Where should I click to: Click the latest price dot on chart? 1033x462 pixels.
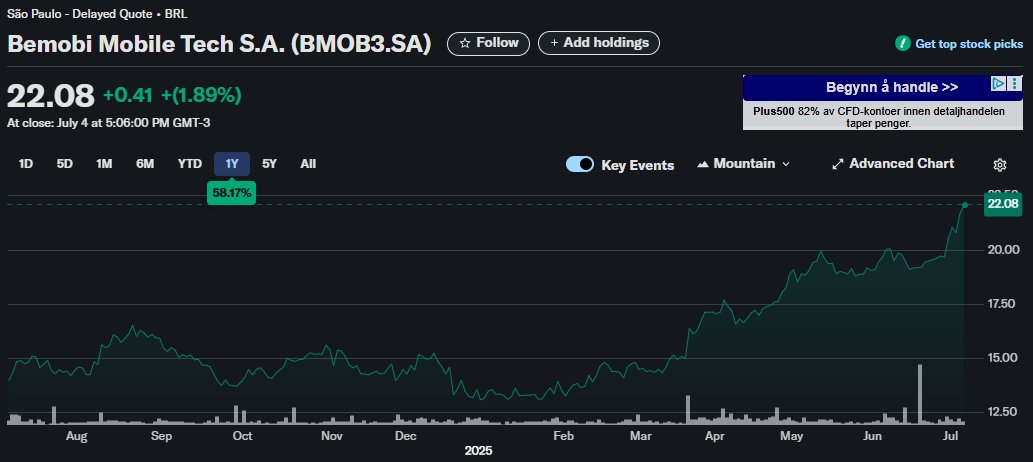pyautogui.click(x=964, y=205)
